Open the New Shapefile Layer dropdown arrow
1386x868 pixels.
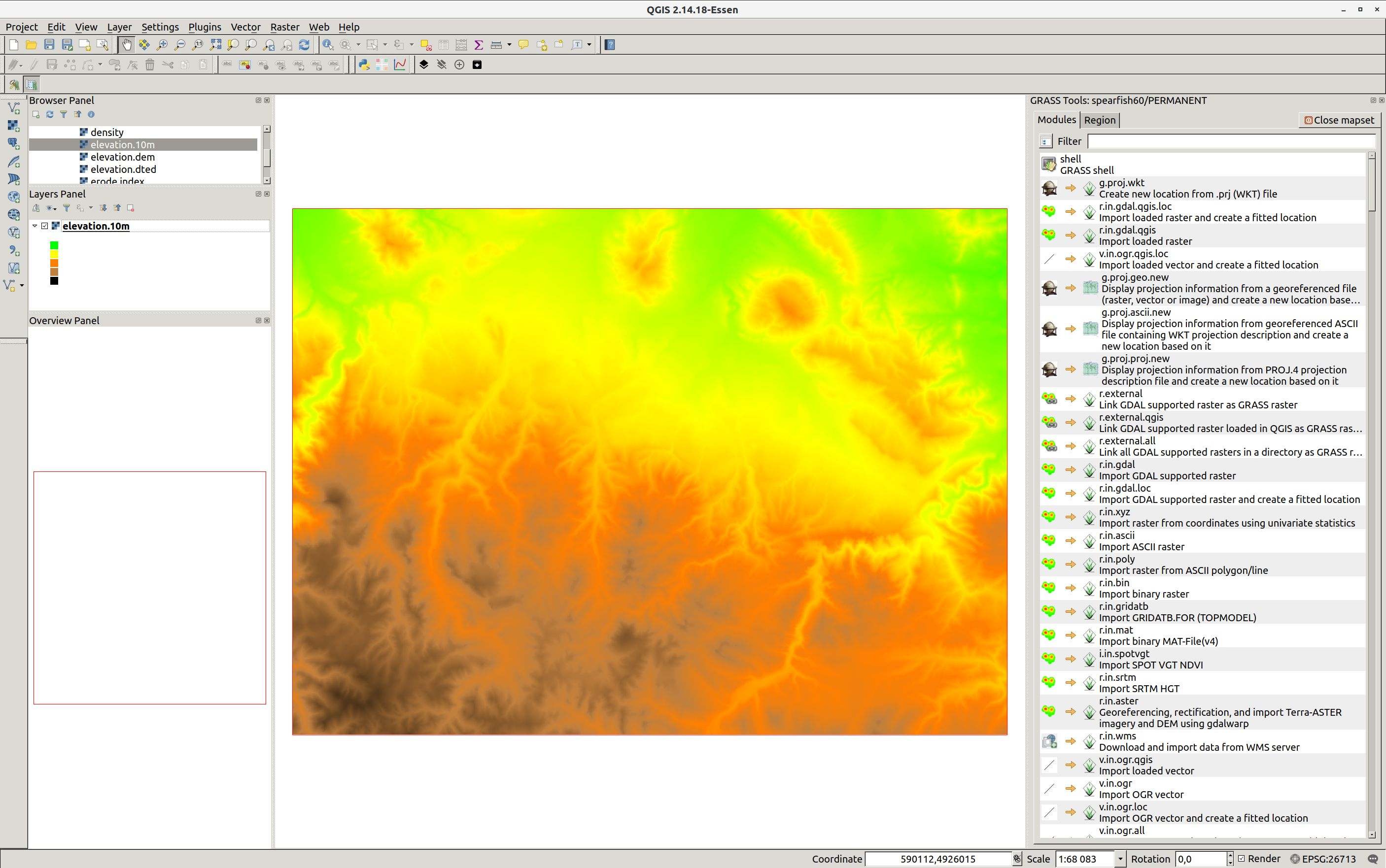22,285
